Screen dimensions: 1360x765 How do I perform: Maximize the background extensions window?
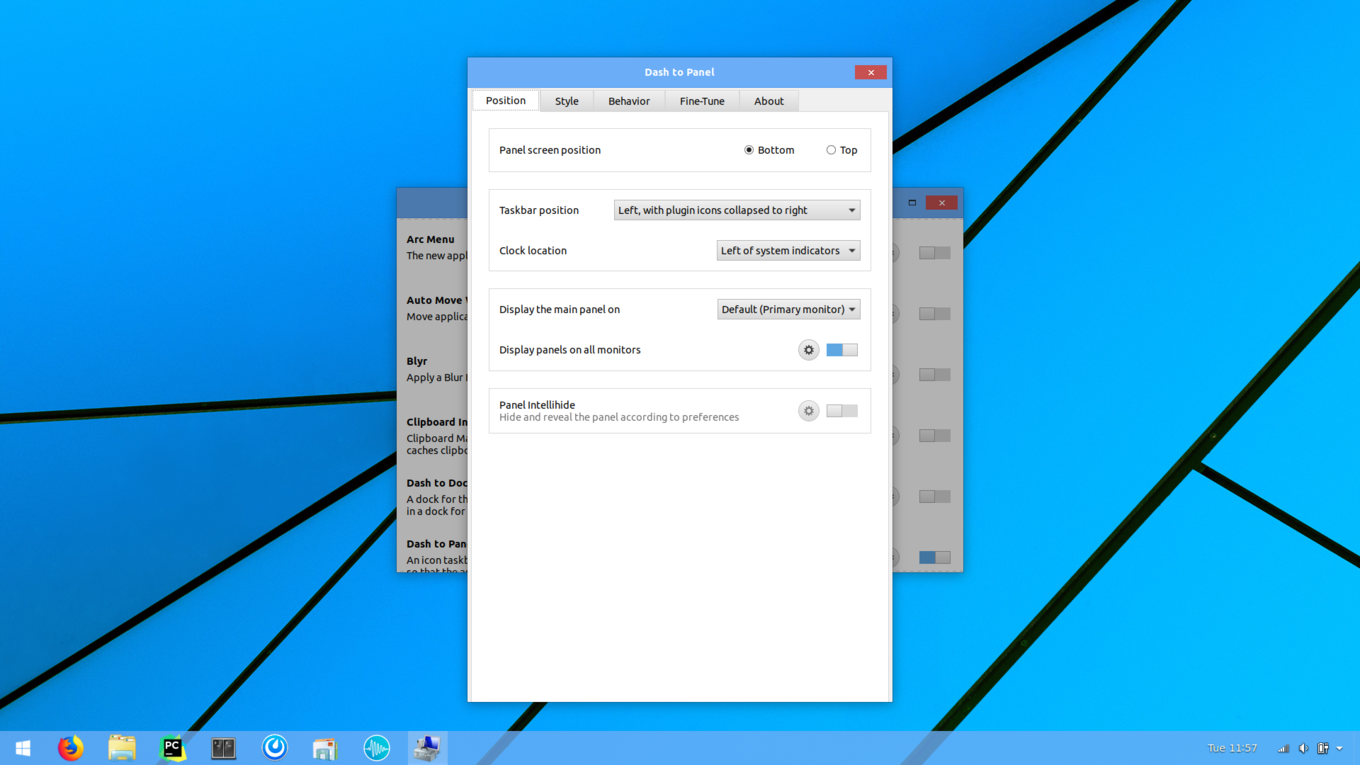(x=912, y=203)
